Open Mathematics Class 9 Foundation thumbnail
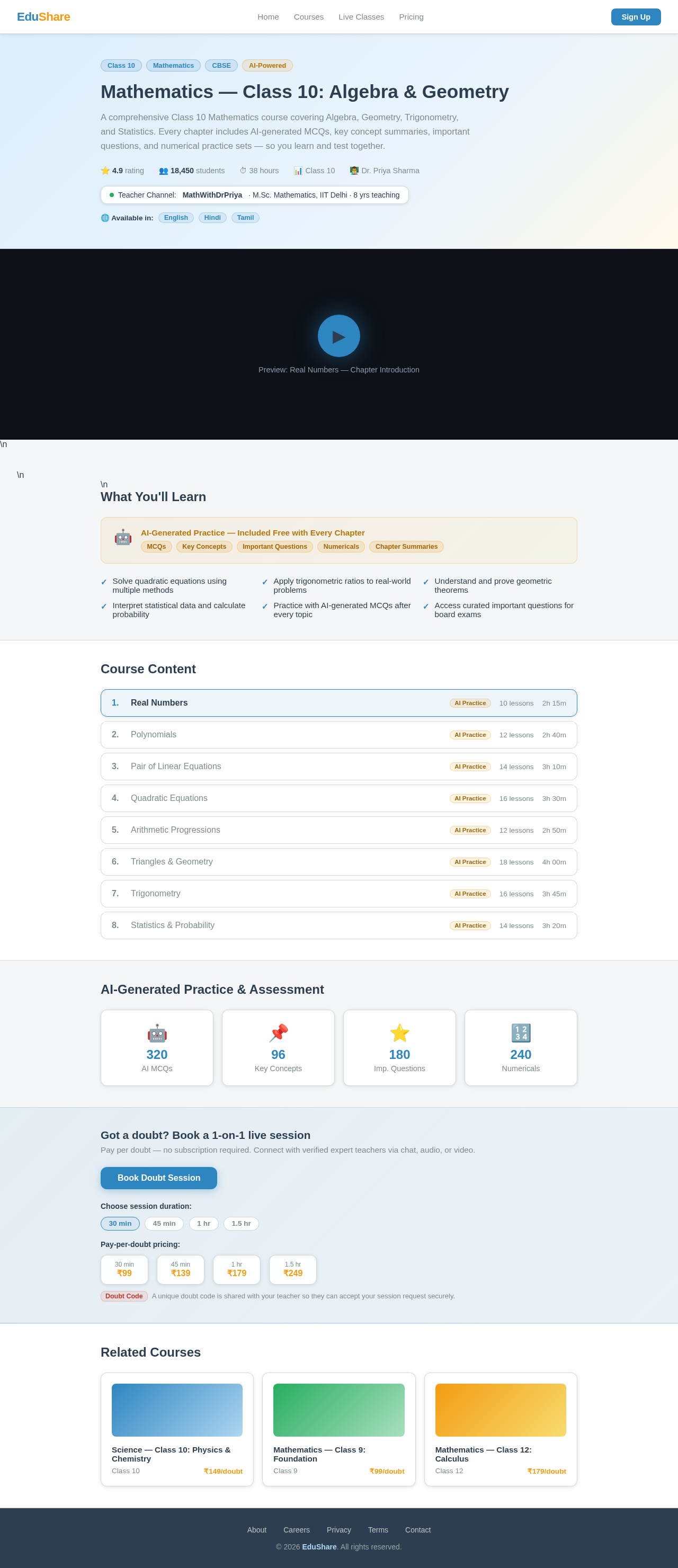This screenshot has height=1568, width=678. (338, 1410)
